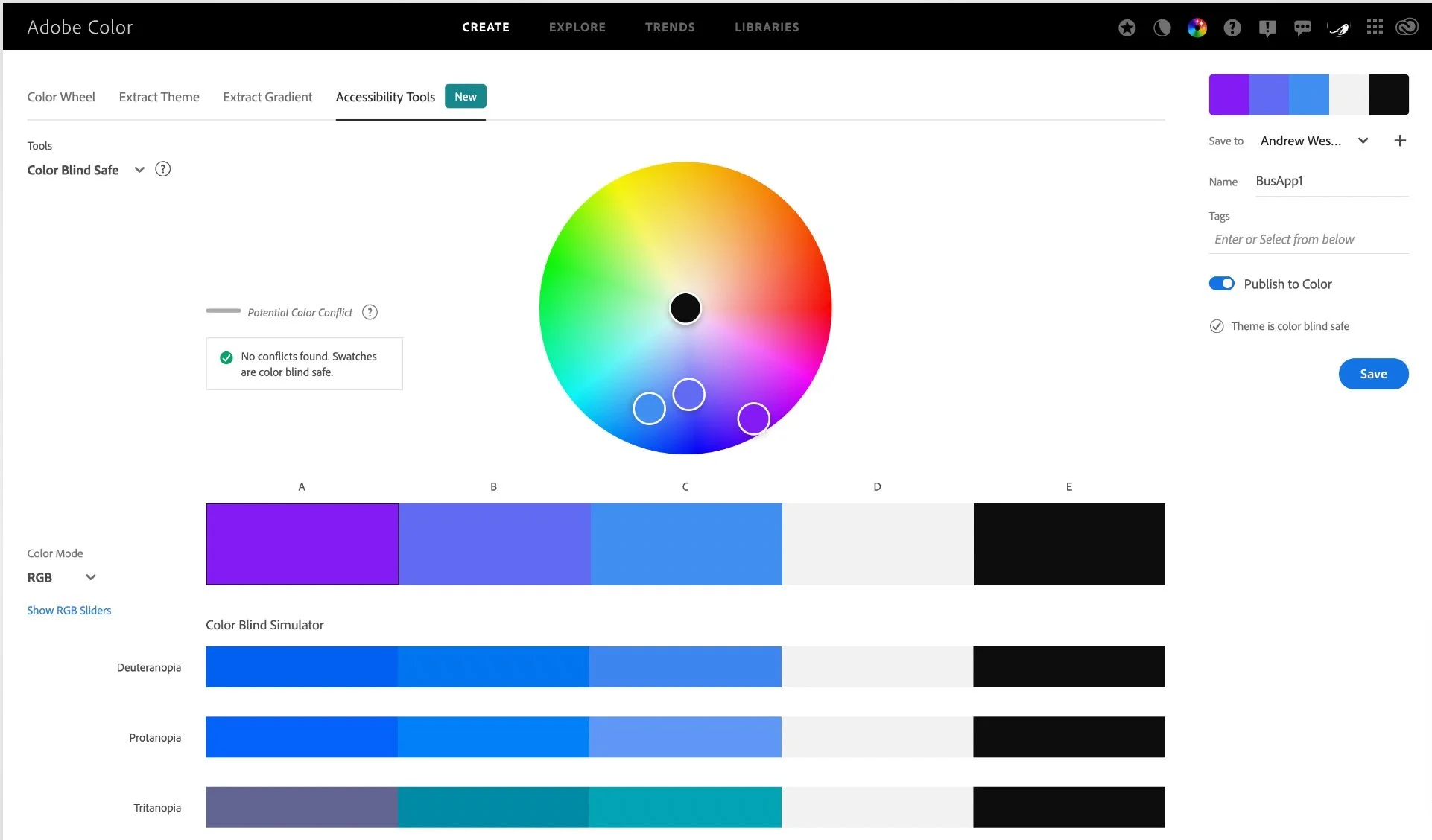Click Theme is color blind safe checkmark
Viewport: 1432px width, 840px height.
(x=1217, y=326)
